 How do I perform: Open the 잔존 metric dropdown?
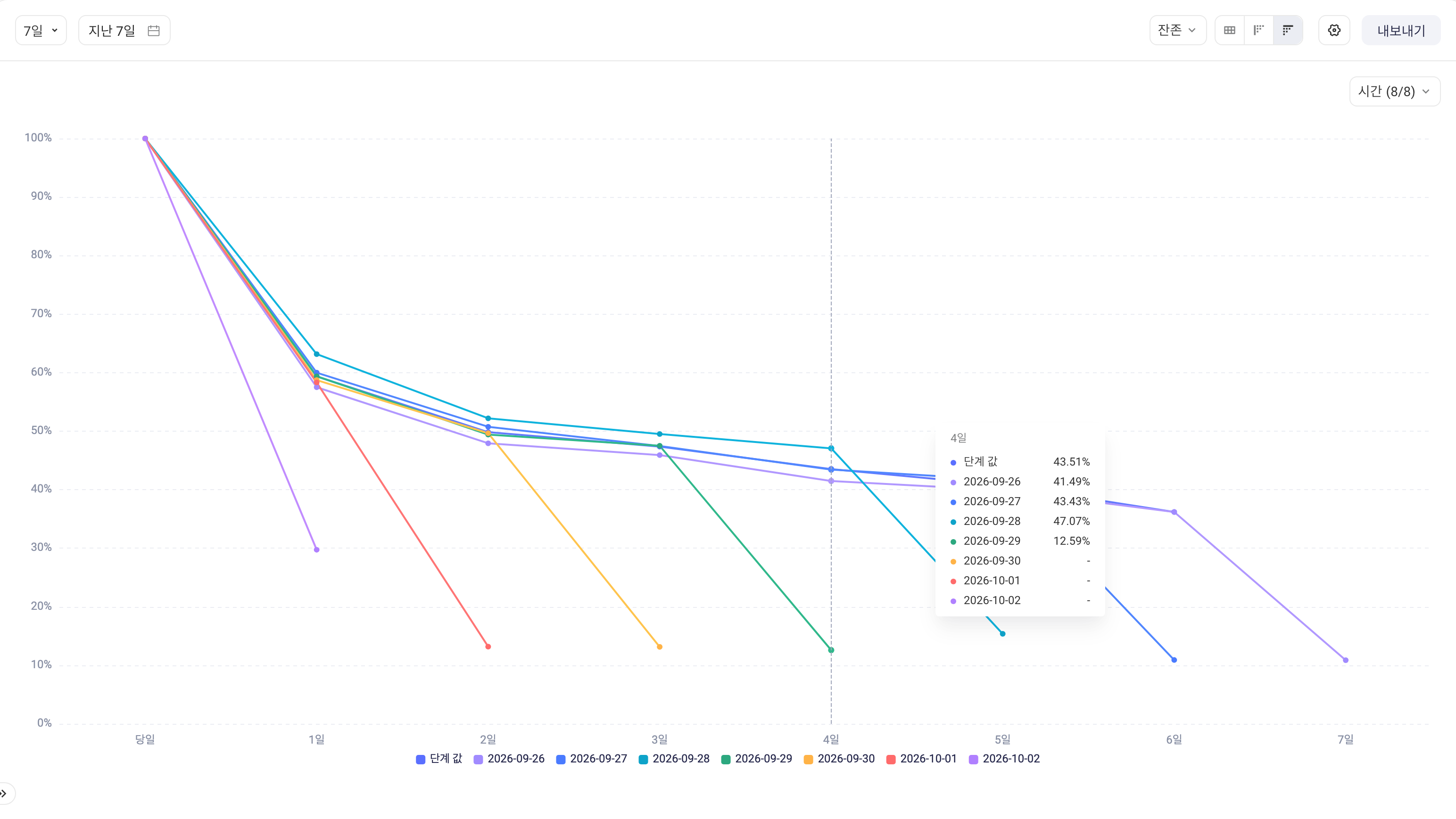tap(1178, 31)
